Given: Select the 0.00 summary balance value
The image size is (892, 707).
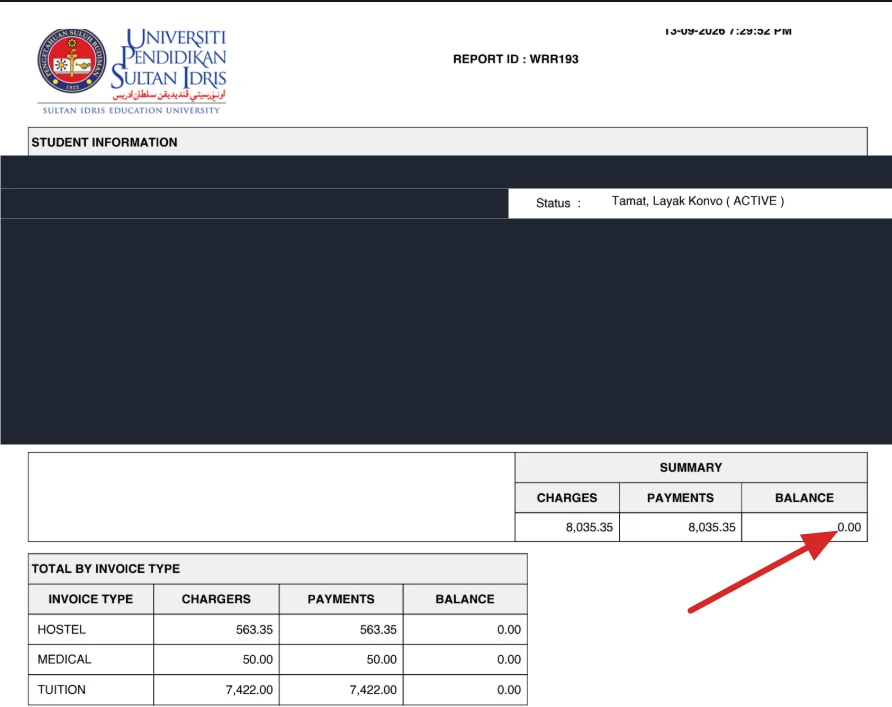Looking at the screenshot, I should (849, 527).
